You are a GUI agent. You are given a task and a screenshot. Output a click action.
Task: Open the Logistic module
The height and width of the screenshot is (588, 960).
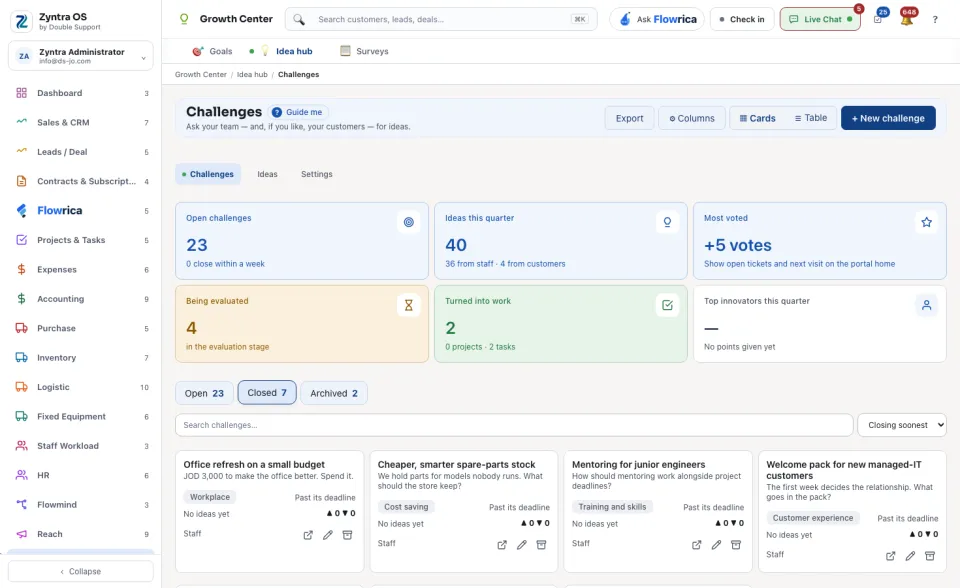(81, 387)
